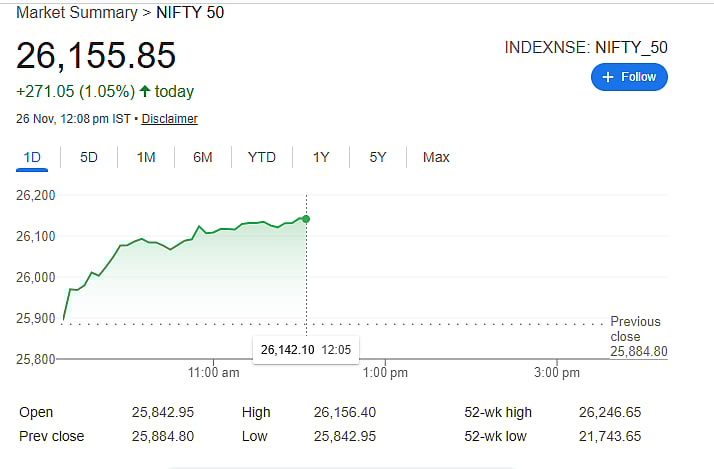Click the Follow button
Image resolution: width=714 pixels, height=469 pixels.
(x=629, y=77)
